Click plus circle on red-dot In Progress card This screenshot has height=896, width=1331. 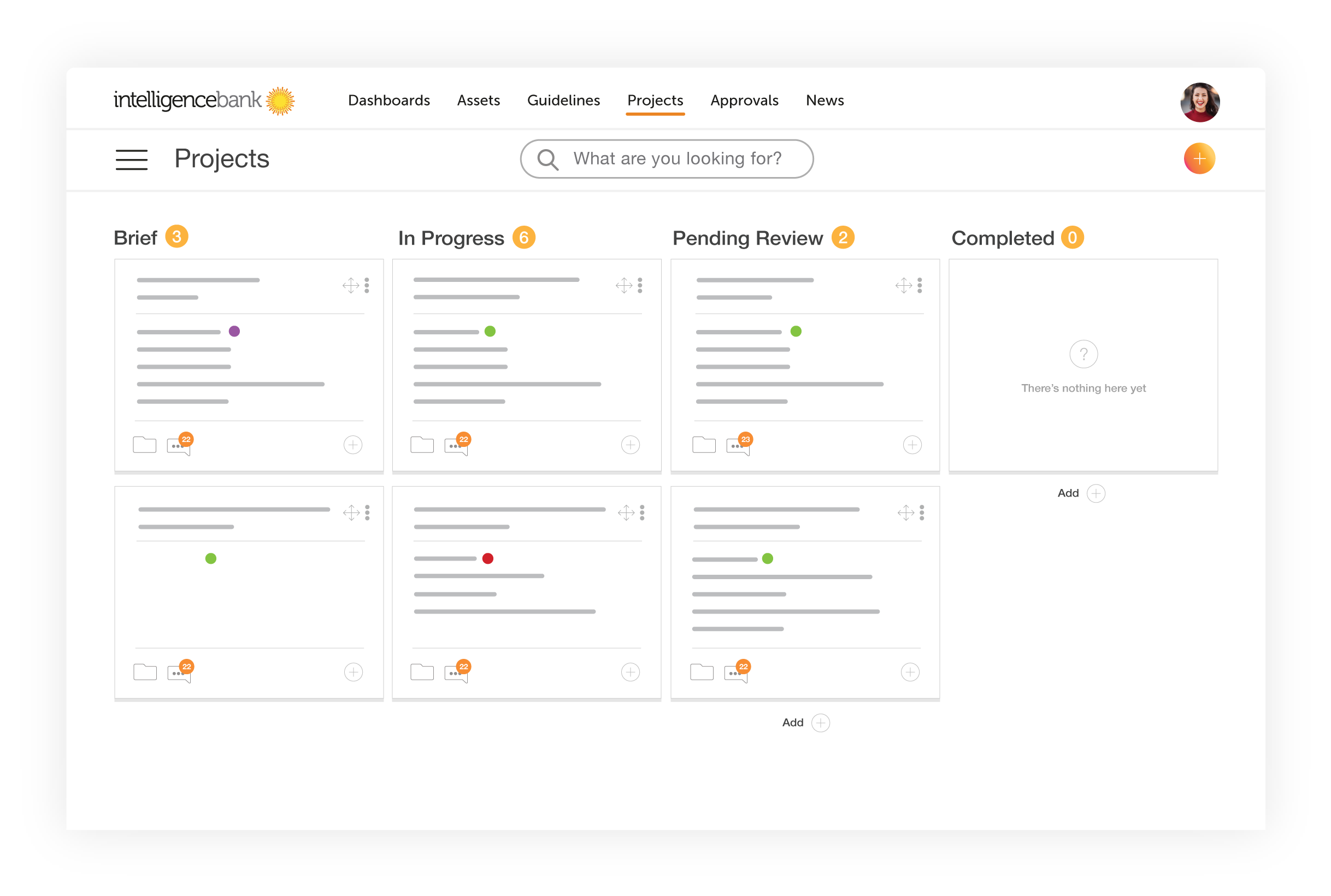pos(631,672)
